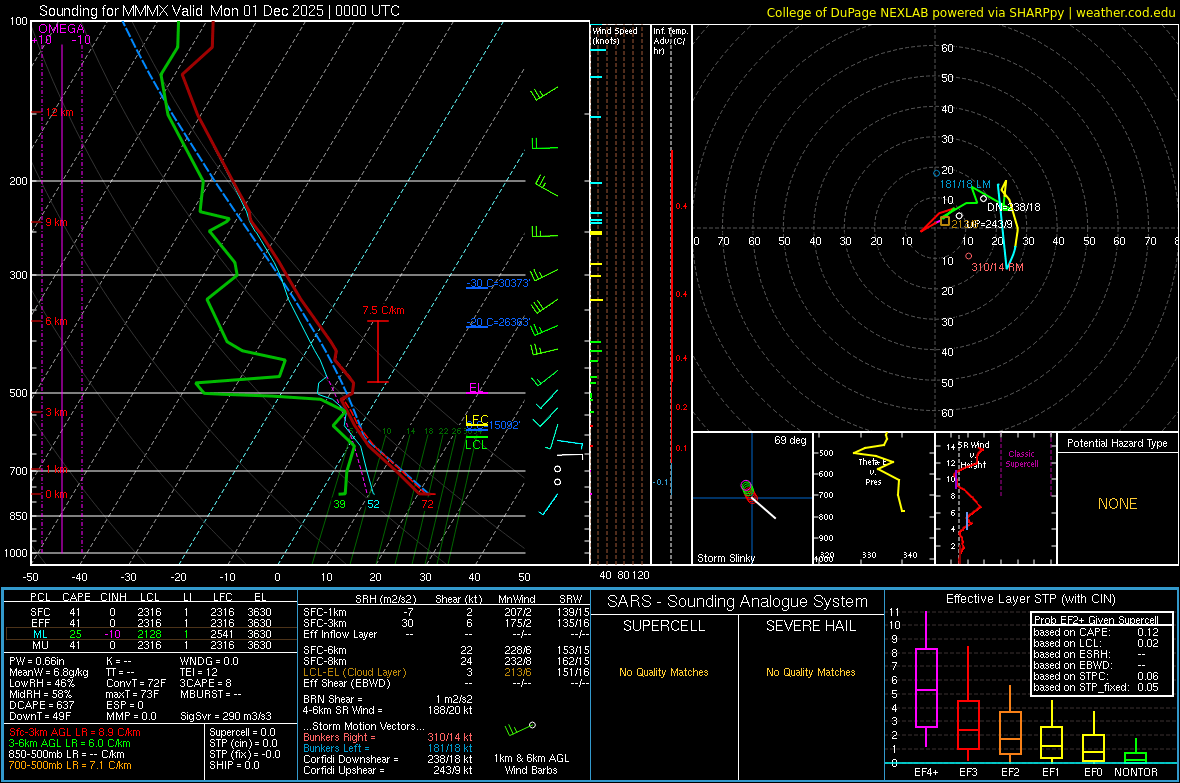The image size is (1180, 783).
Task: Click 'No Quality Matches' under SEVERE HAIL
Action: click(x=810, y=672)
